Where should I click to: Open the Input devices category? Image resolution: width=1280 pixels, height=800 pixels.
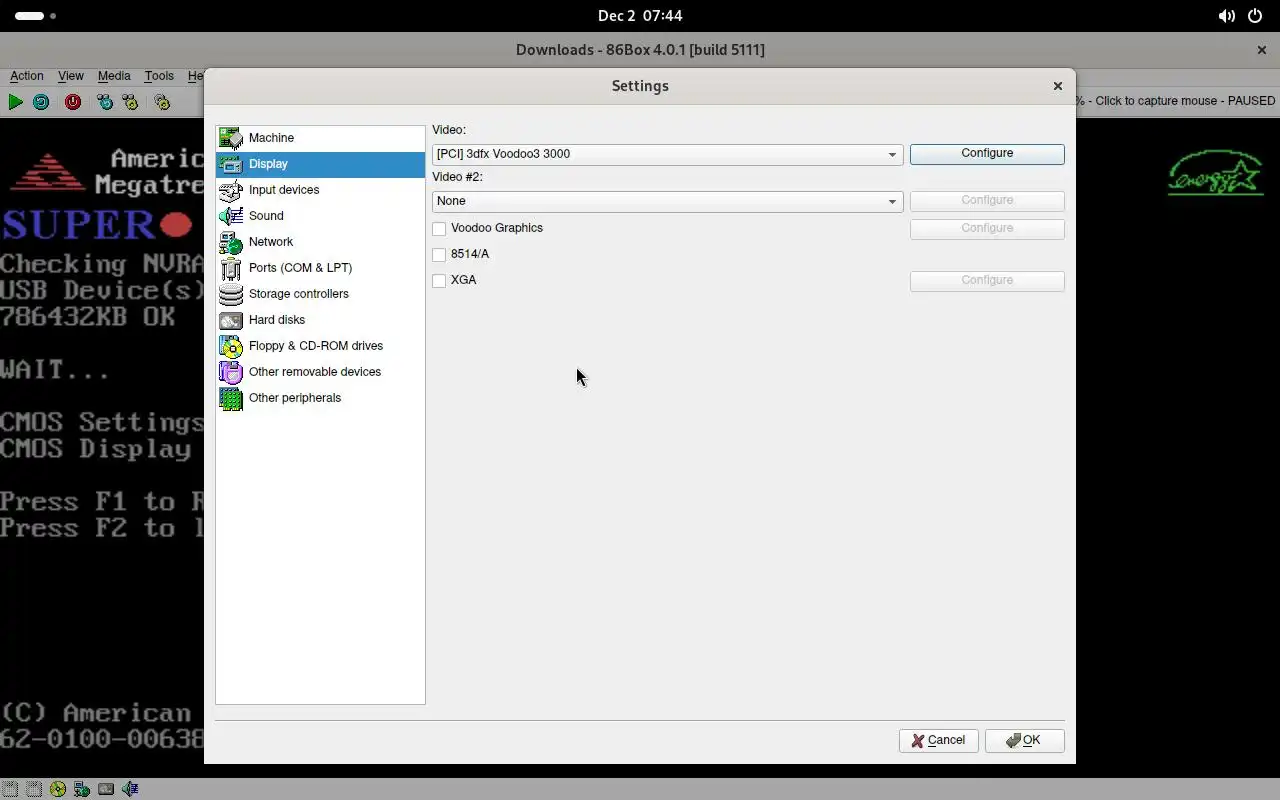tap(320, 190)
